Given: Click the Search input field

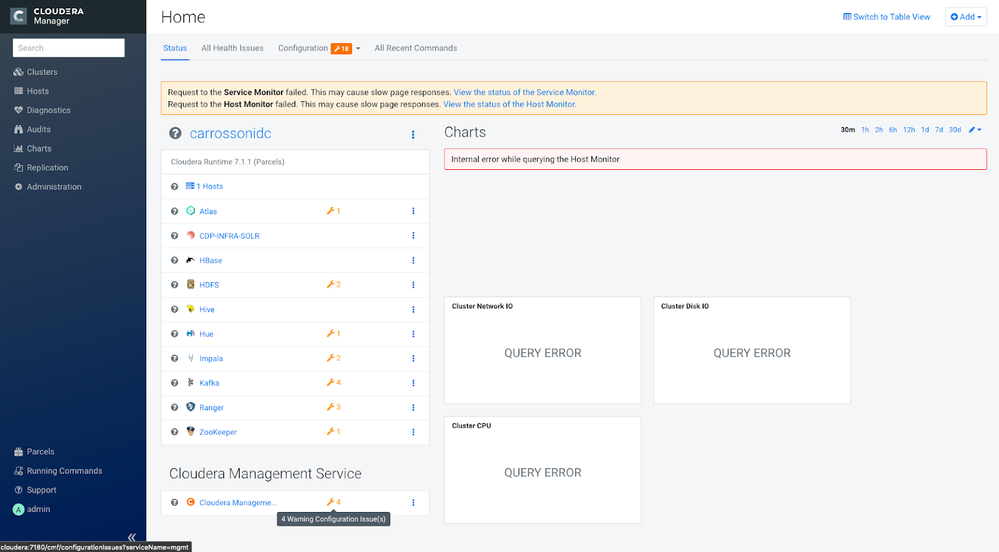Looking at the screenshot, I should (69, 48).
